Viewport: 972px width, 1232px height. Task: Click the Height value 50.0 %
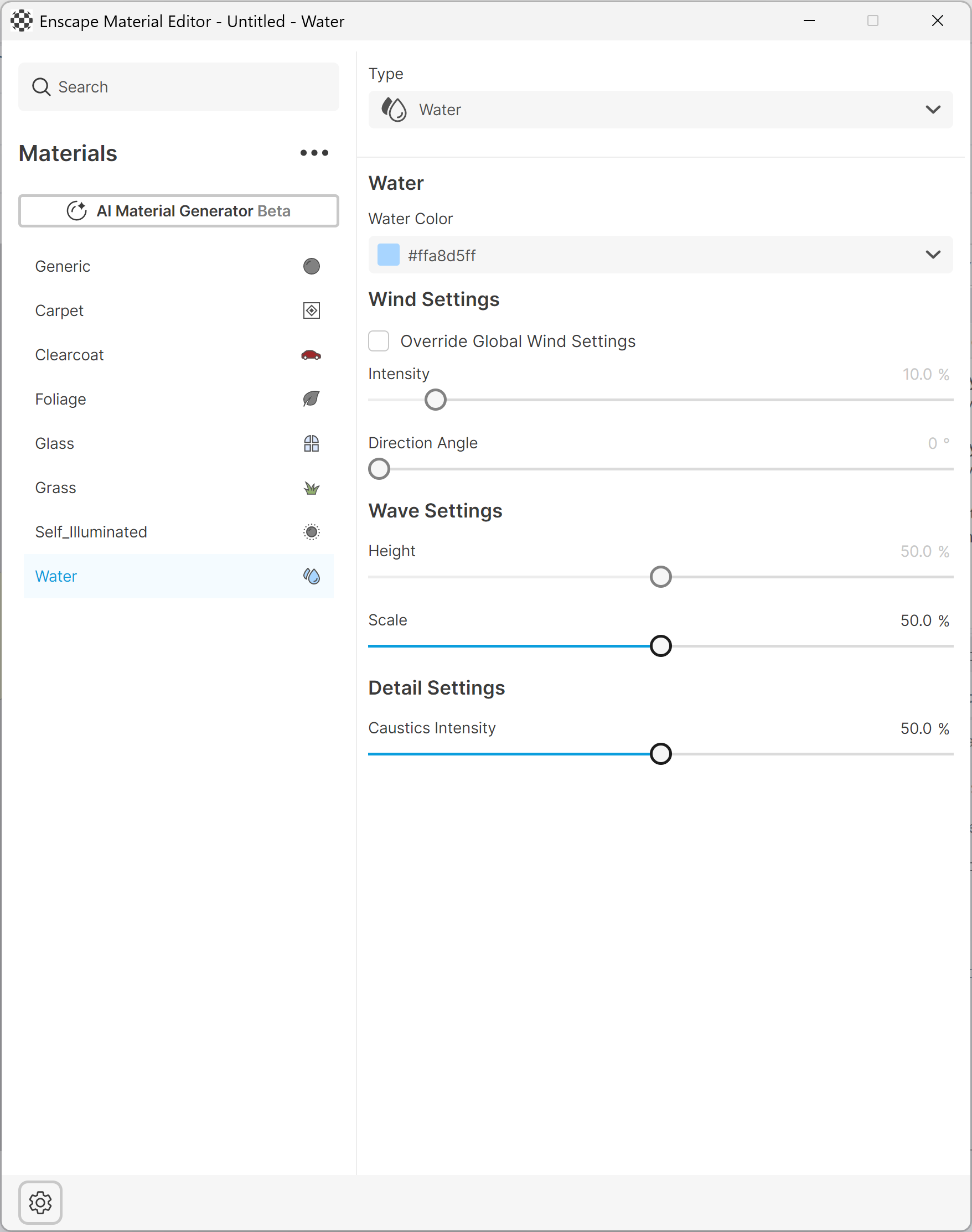924,551
